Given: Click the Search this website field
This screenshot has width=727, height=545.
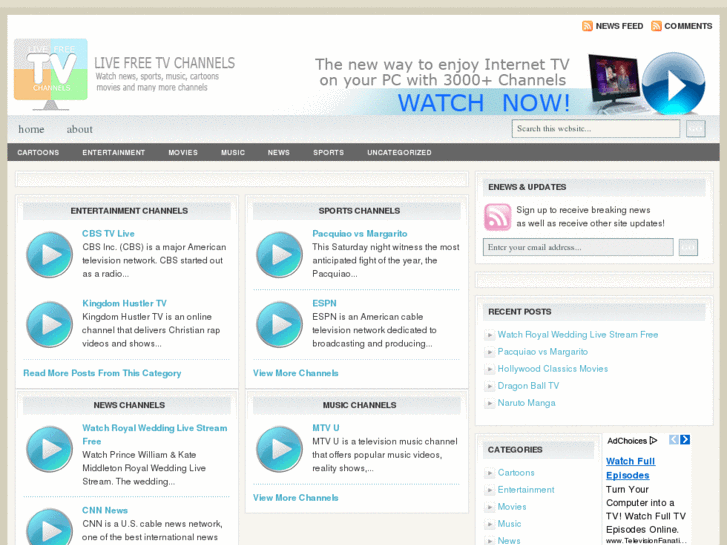Looking at the screenshot, I should click(x=596, y=128).
